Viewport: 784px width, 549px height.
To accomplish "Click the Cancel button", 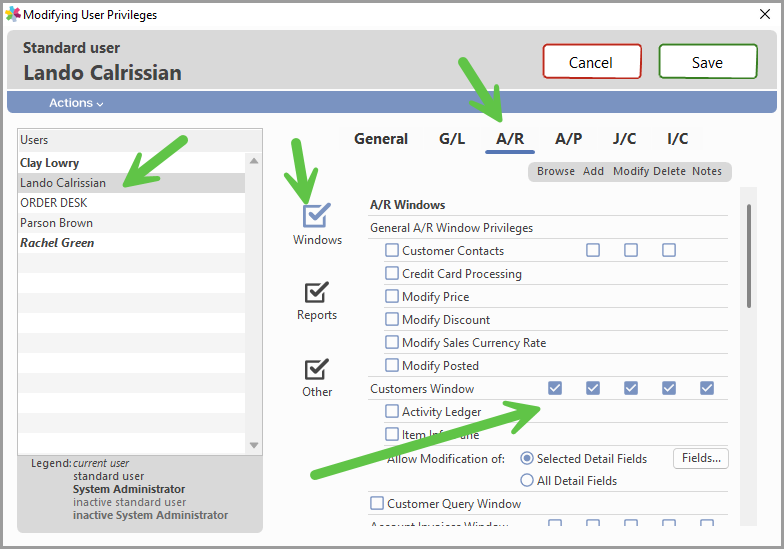I will click(x=592, y=62).
